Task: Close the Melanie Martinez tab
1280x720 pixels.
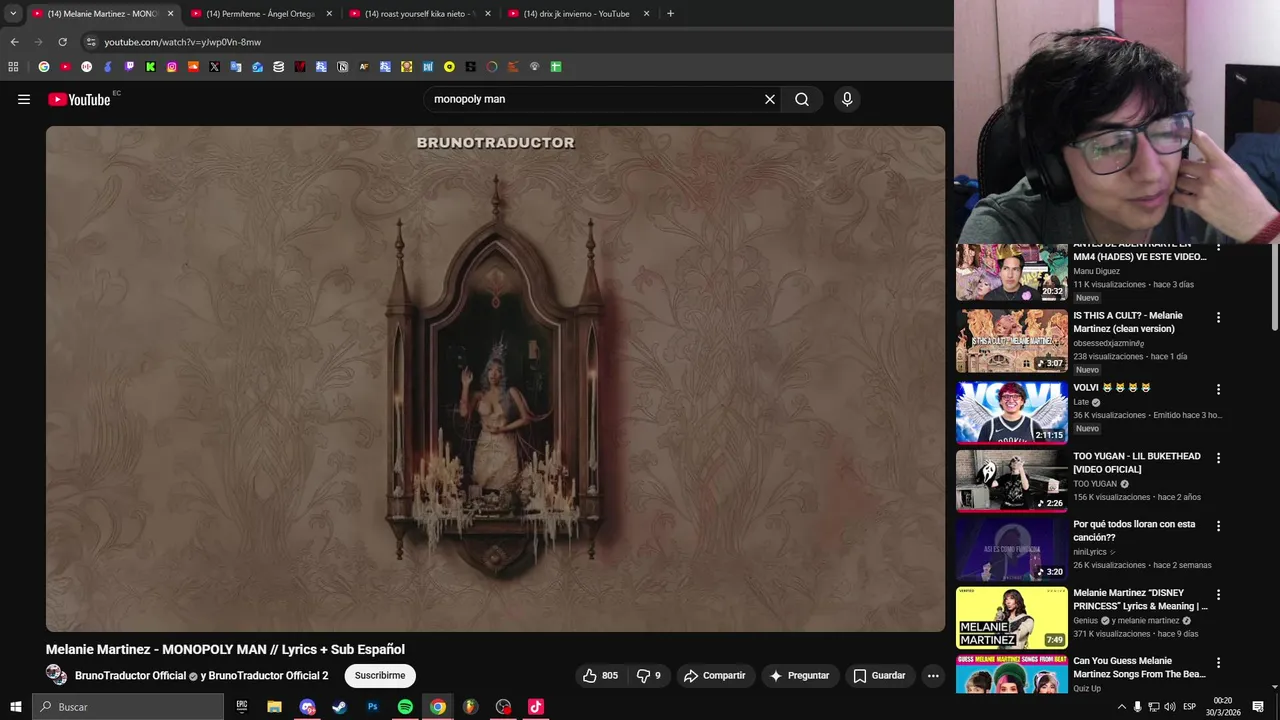Action: (x=170, y=14)
